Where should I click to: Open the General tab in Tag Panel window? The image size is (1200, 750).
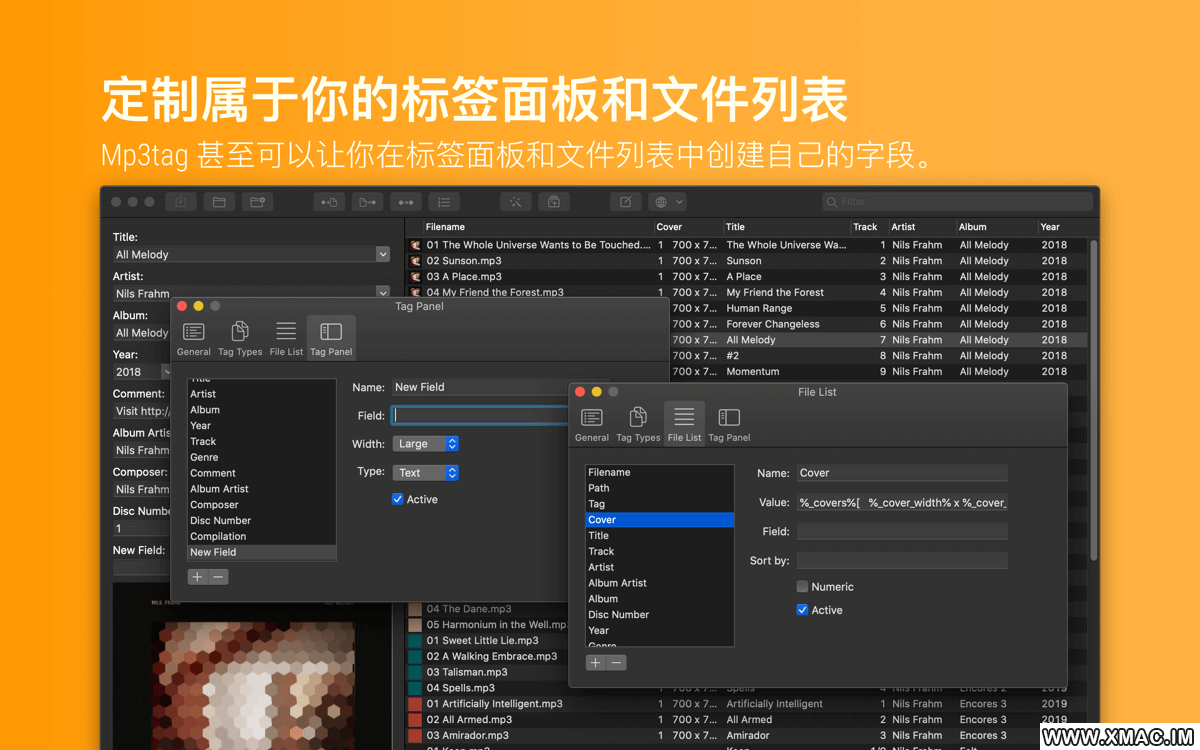click(x=194, y=339)
